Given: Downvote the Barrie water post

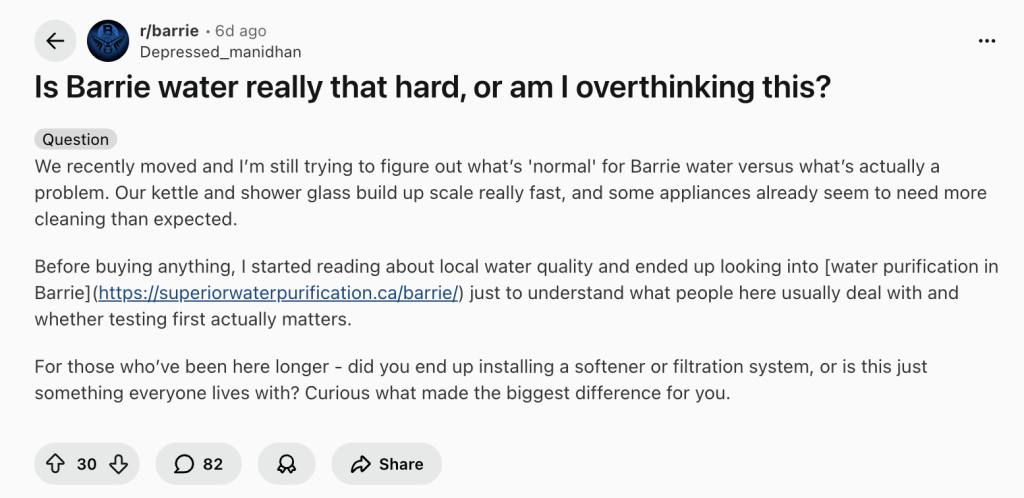Looking at the screenshot, I should click(118, 464).
